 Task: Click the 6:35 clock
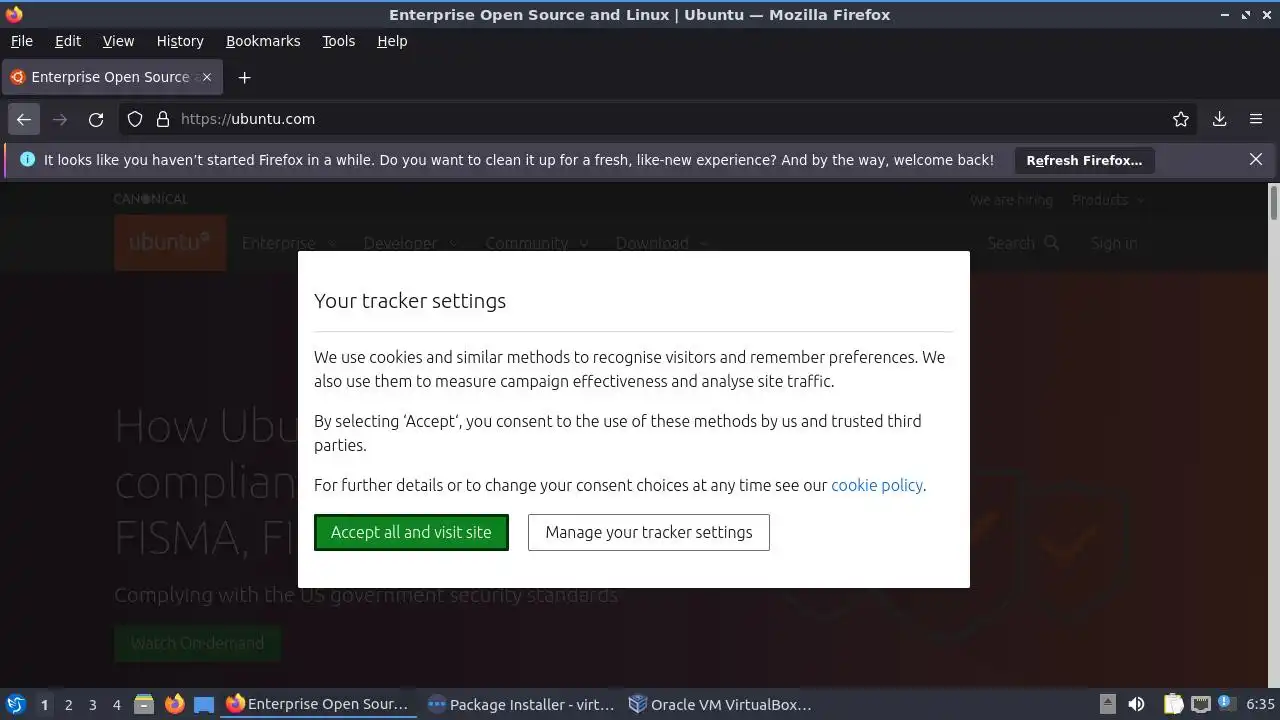[1261, 704]
